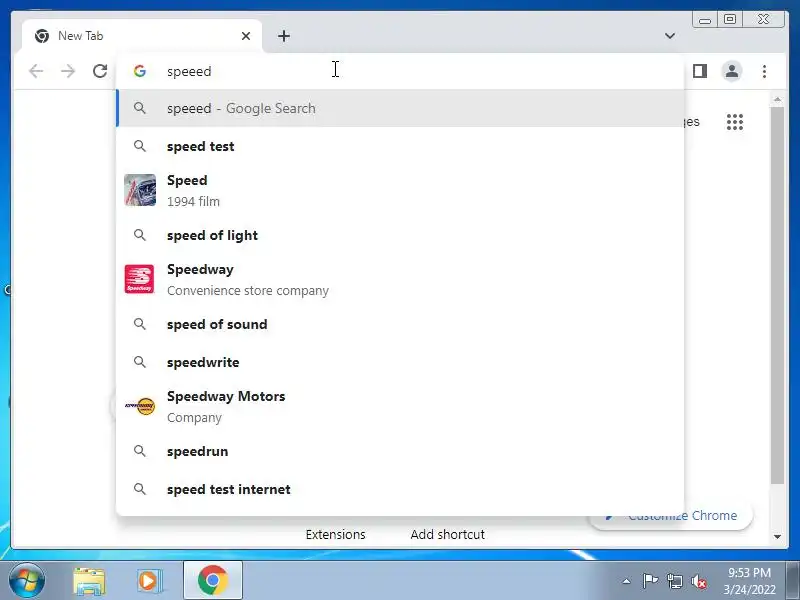Click the page's vertical scrollbar
Screen dimensions: 800x600
(x=777, y=294)
